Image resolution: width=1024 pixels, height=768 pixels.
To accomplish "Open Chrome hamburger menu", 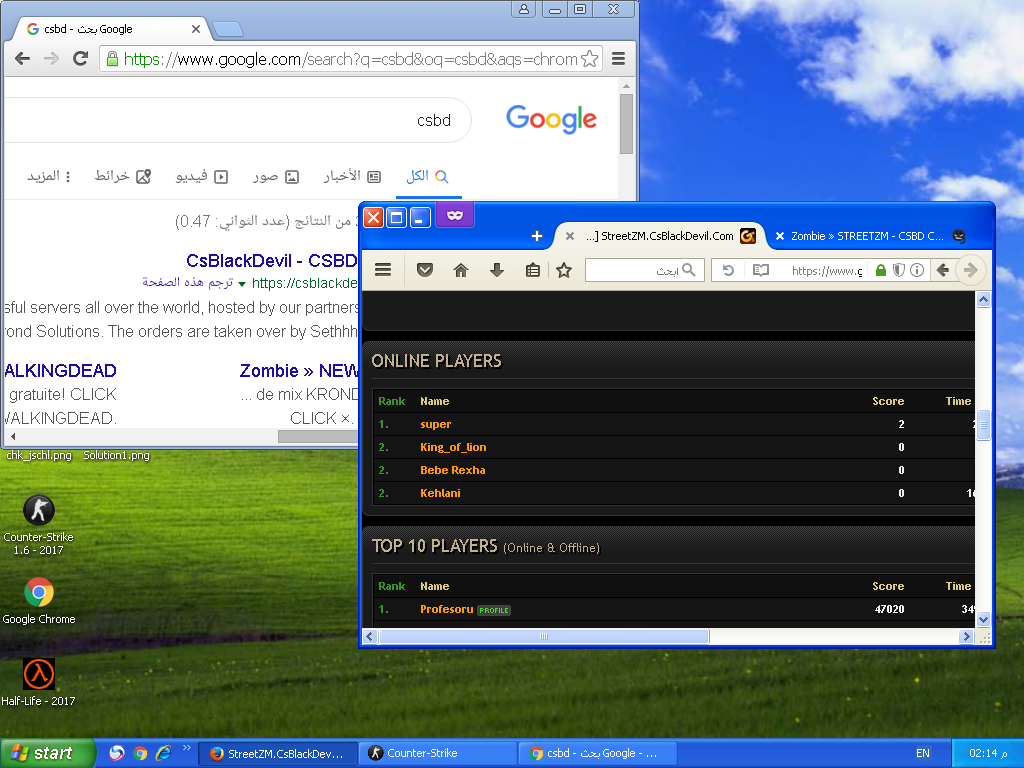I will pyautogui.click(x=618, y=59).
